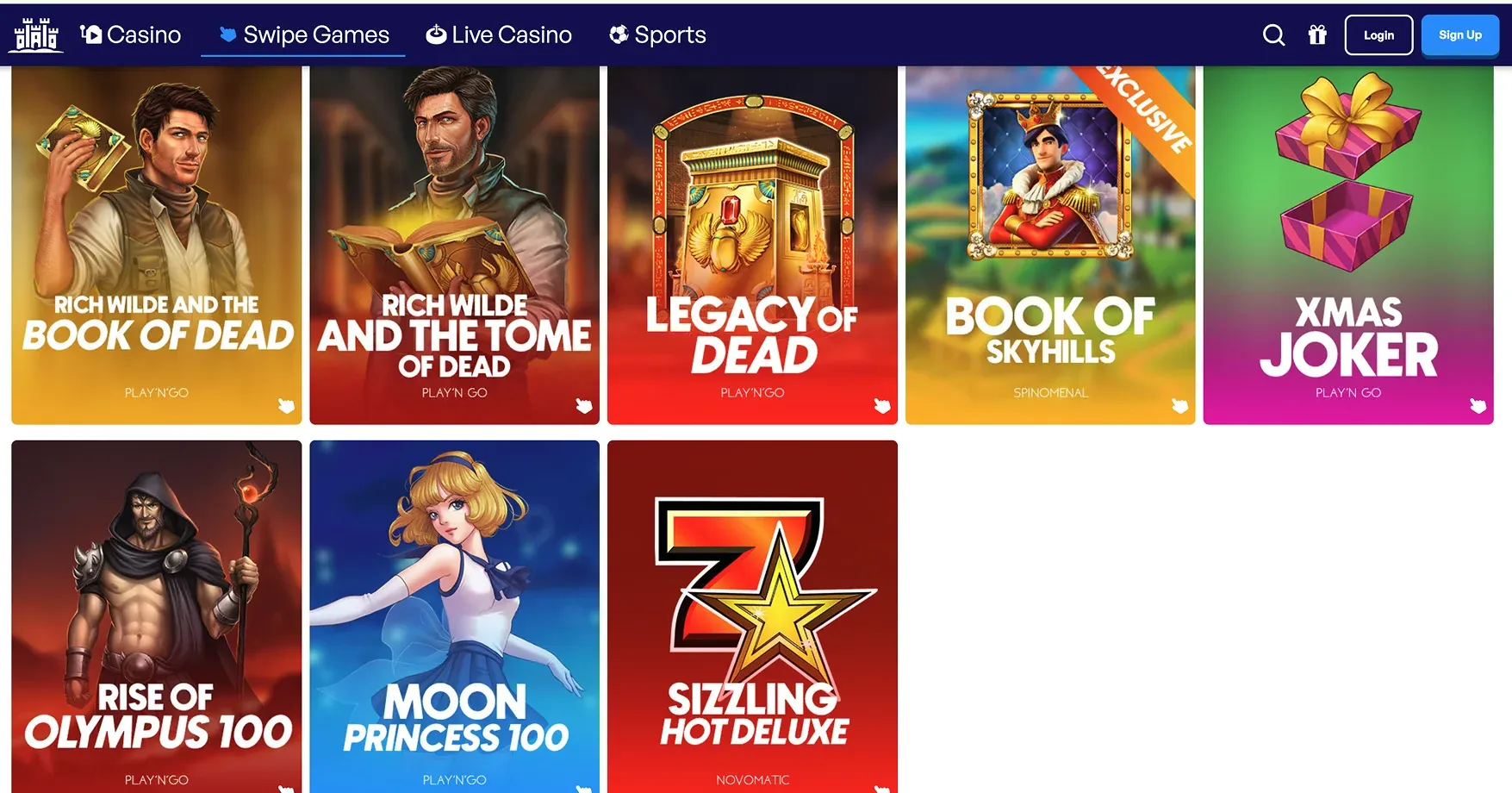The image size is (1512, 793).
Task: Open Moon Princess 100 game
Action: (455, 616)
